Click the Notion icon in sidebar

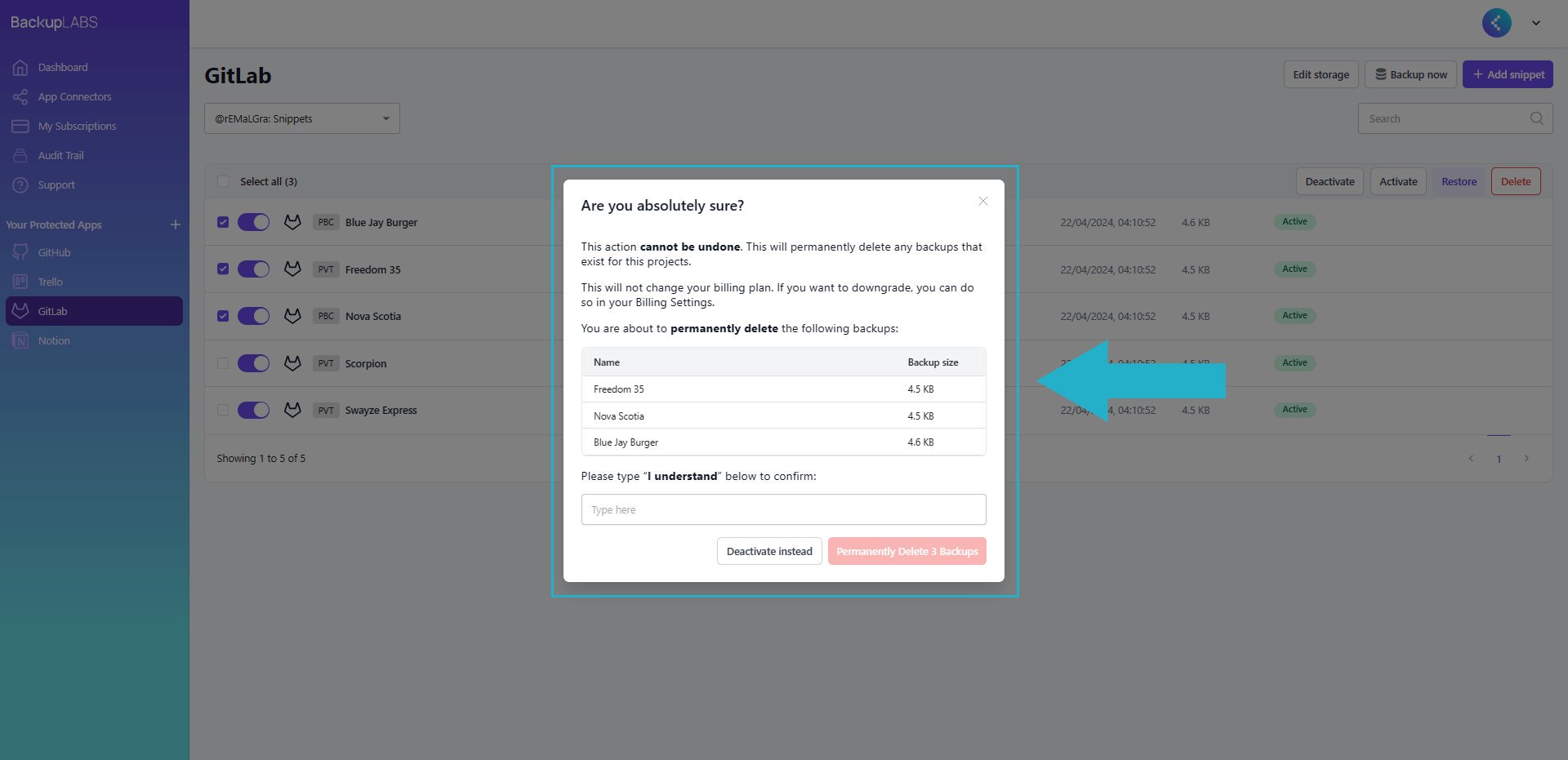click(20, 341)
